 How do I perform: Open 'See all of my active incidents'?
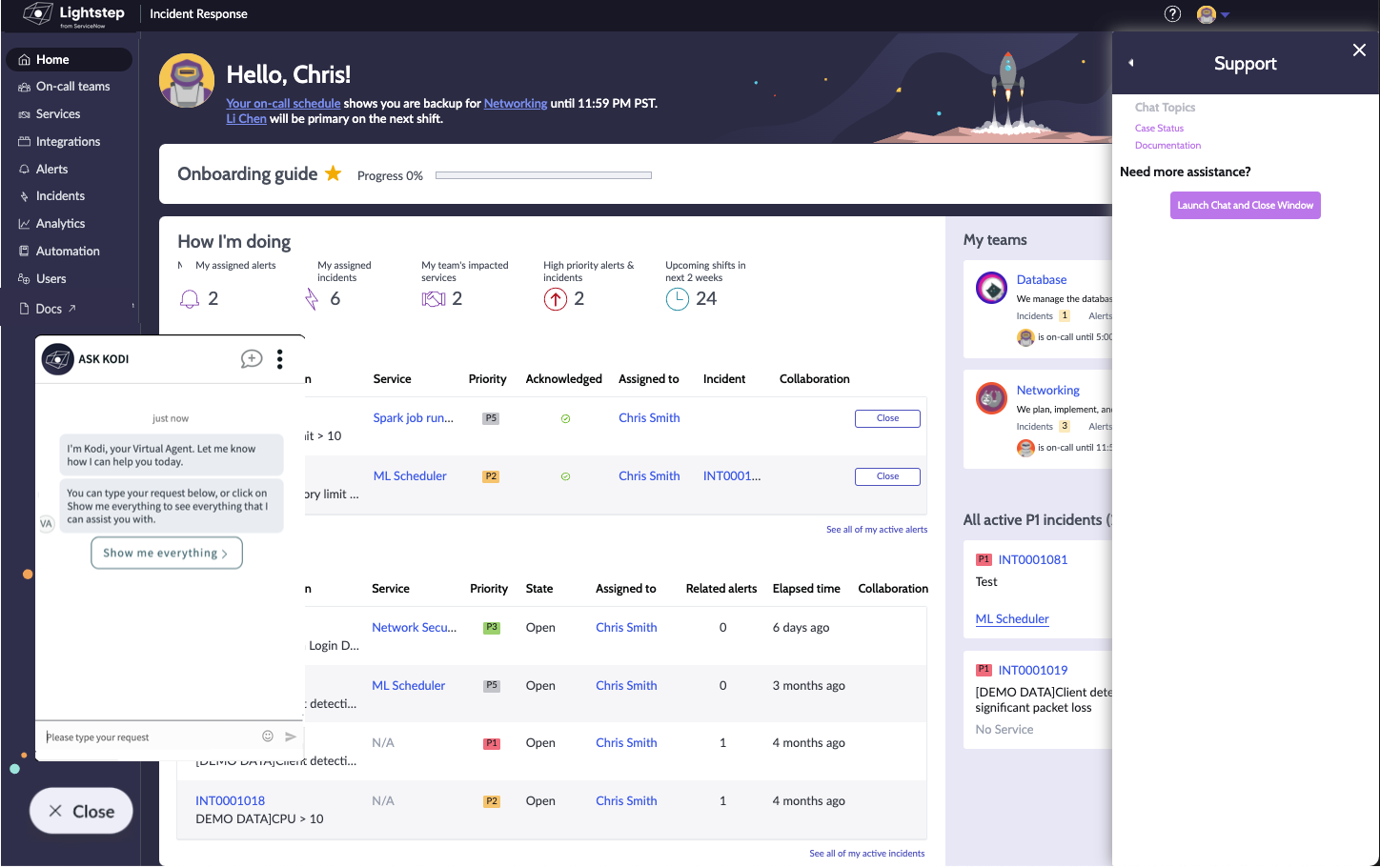(x=867, y=854)
